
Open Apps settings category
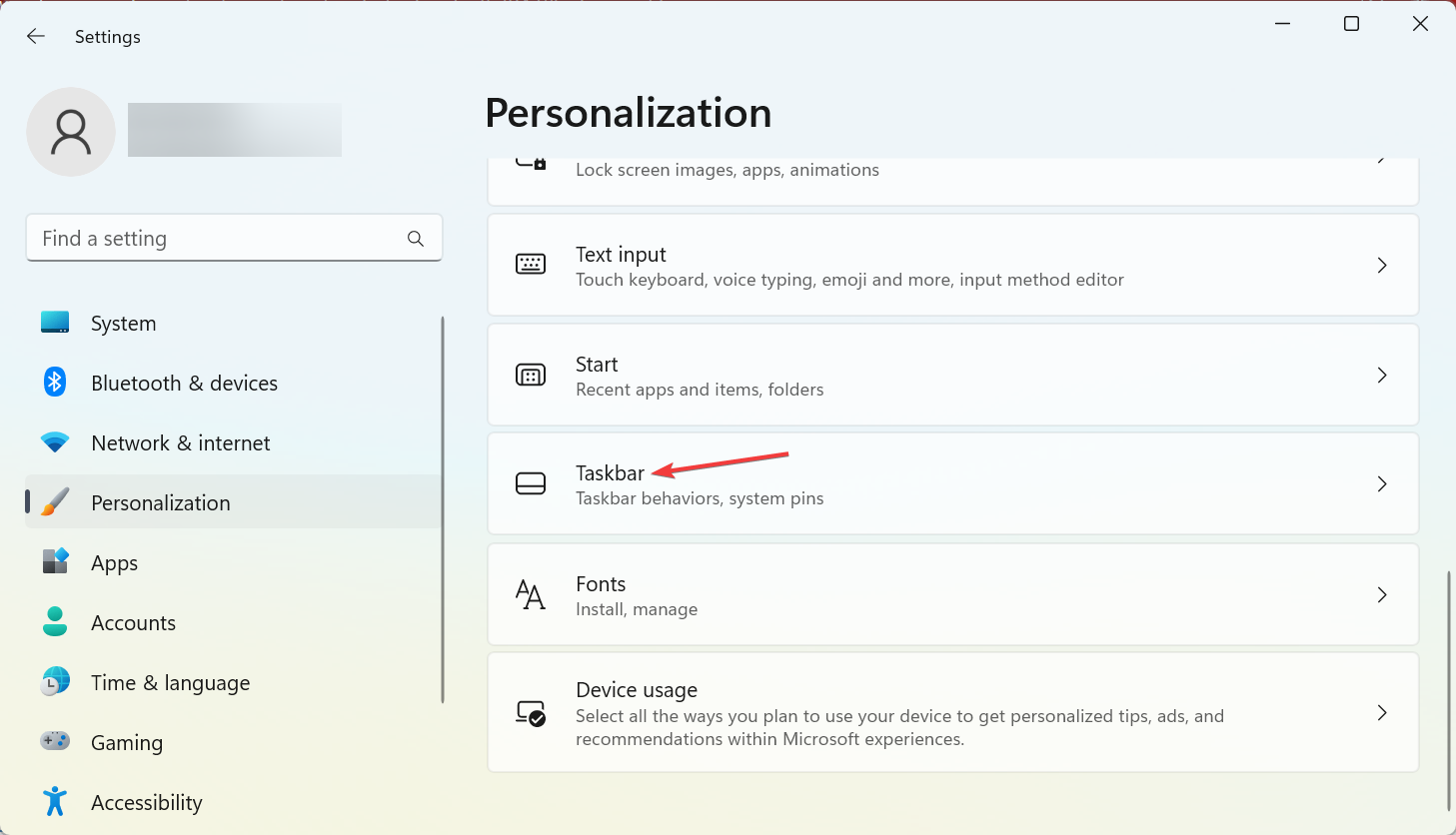point(233,562)
